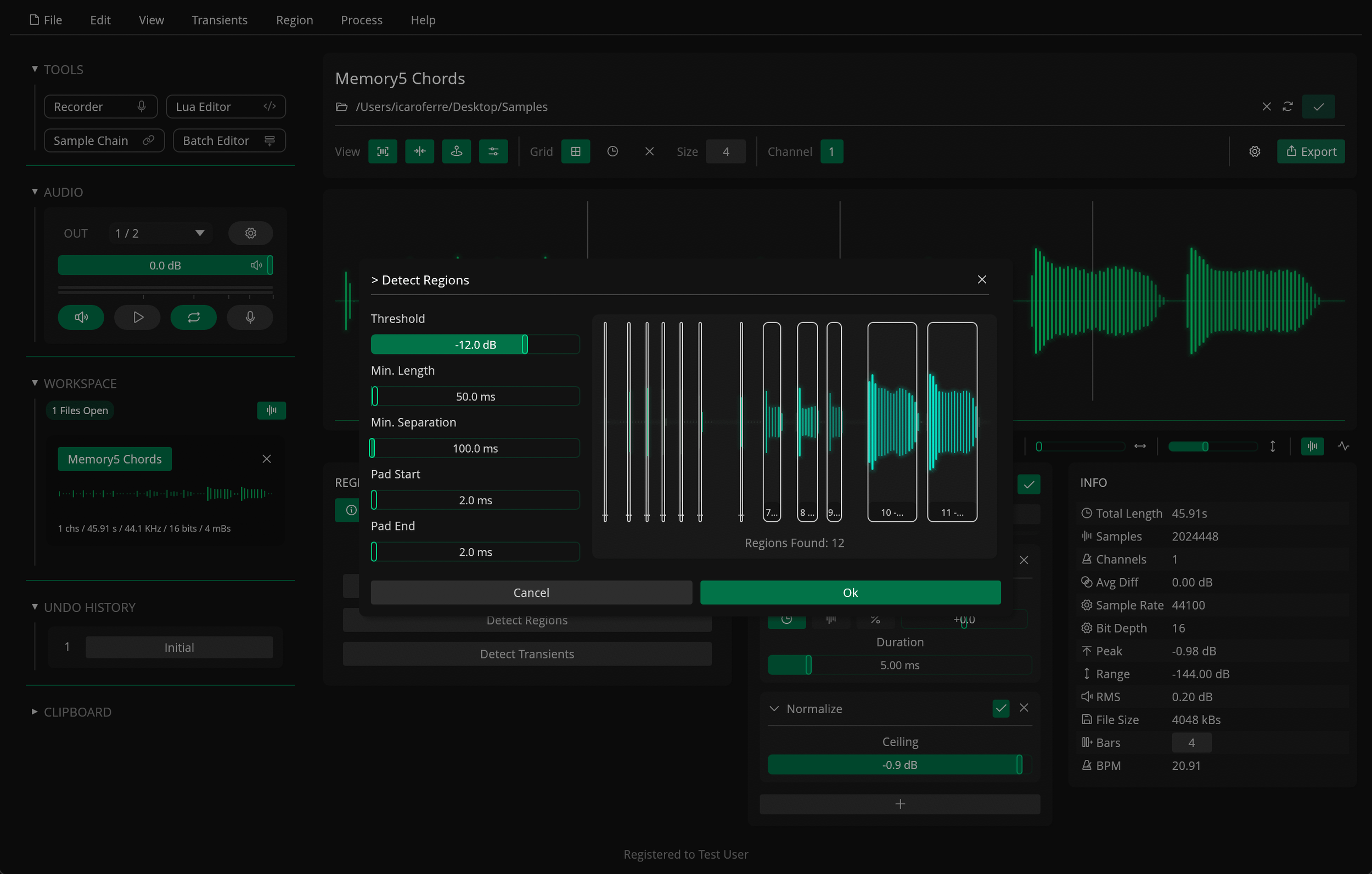Select the clock grid mode icon
Screen dimensions: 1372x874
pos(612,151)
